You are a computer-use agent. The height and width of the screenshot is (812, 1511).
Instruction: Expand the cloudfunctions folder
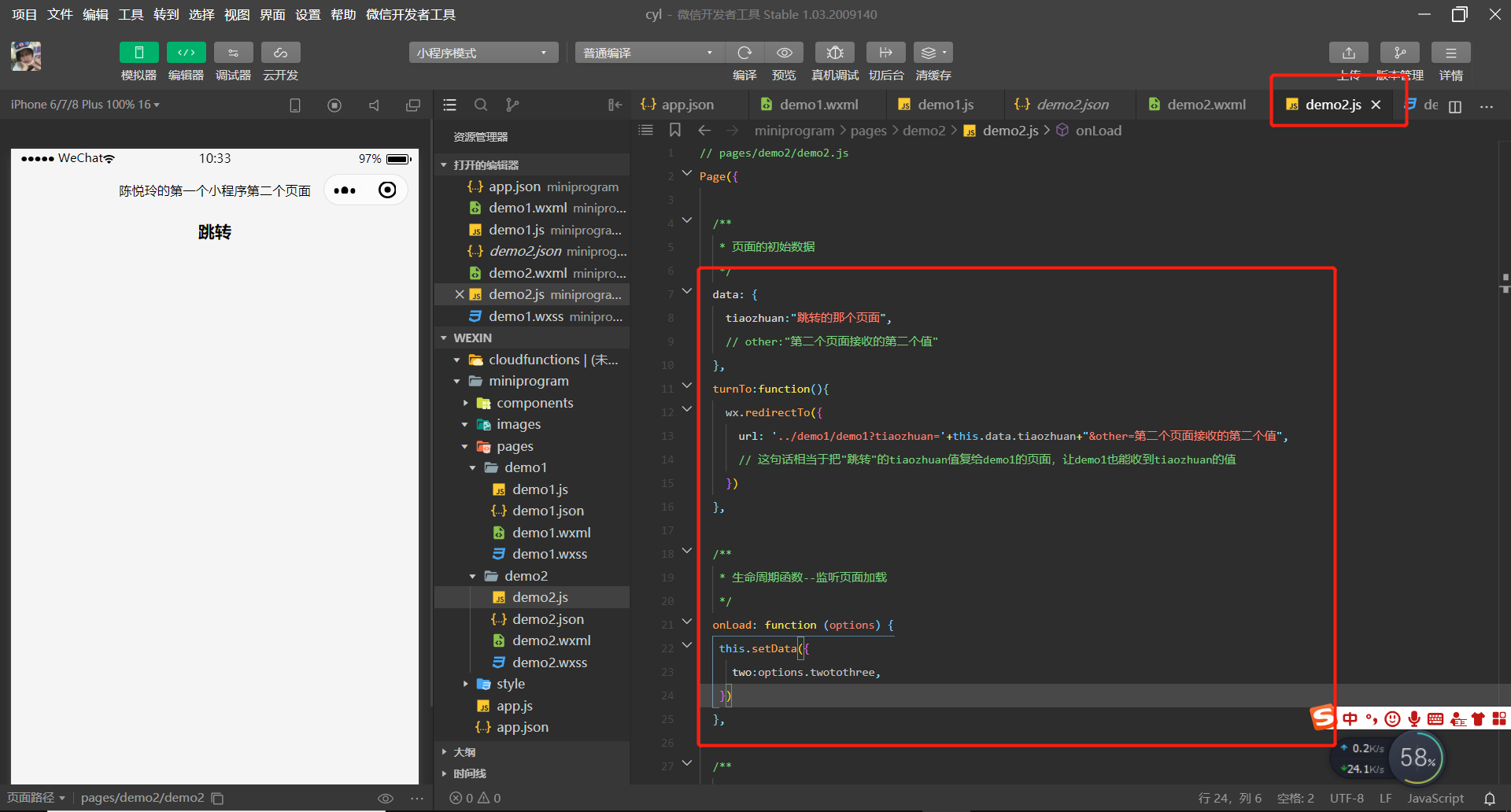(x=457, y=360)
